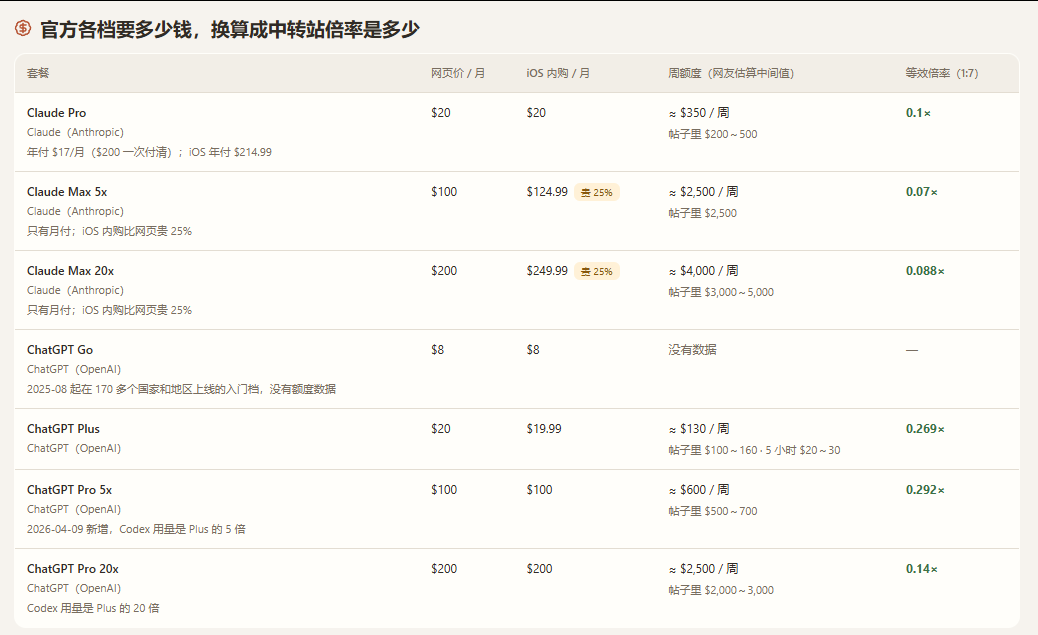Click the note 帖子里 $500～700
This screenshot has width=1038, height=635.
(712, 511)
